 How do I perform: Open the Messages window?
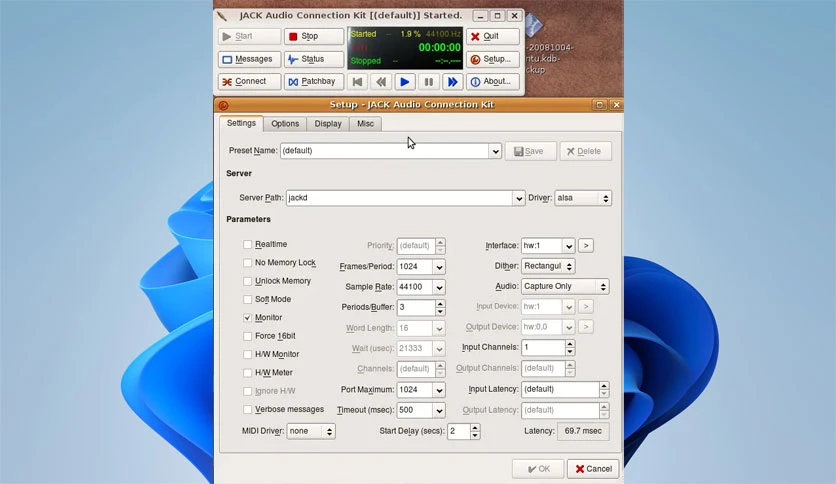pos(249,59)
